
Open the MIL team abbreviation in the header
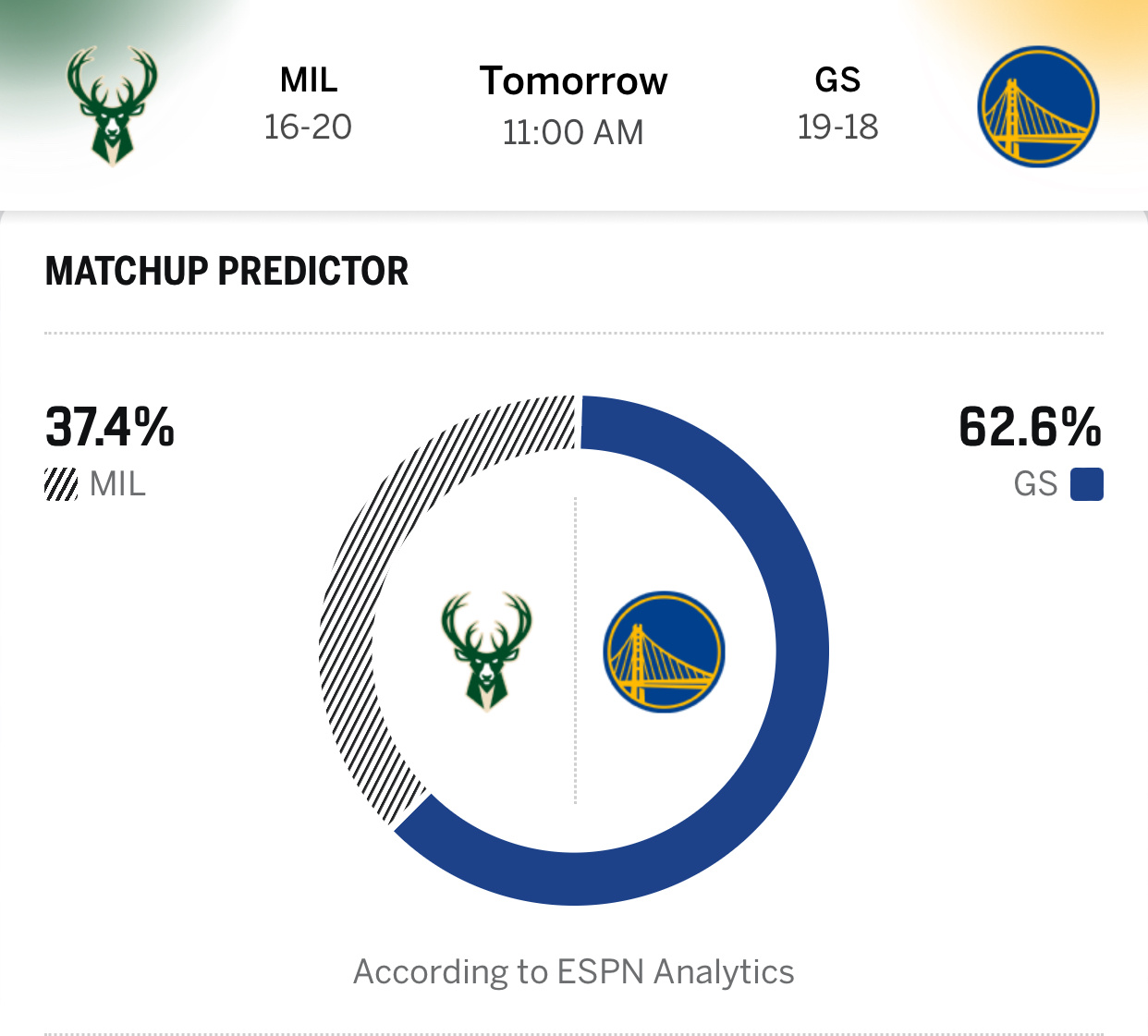pyautogui.click(x=309, y=80)
